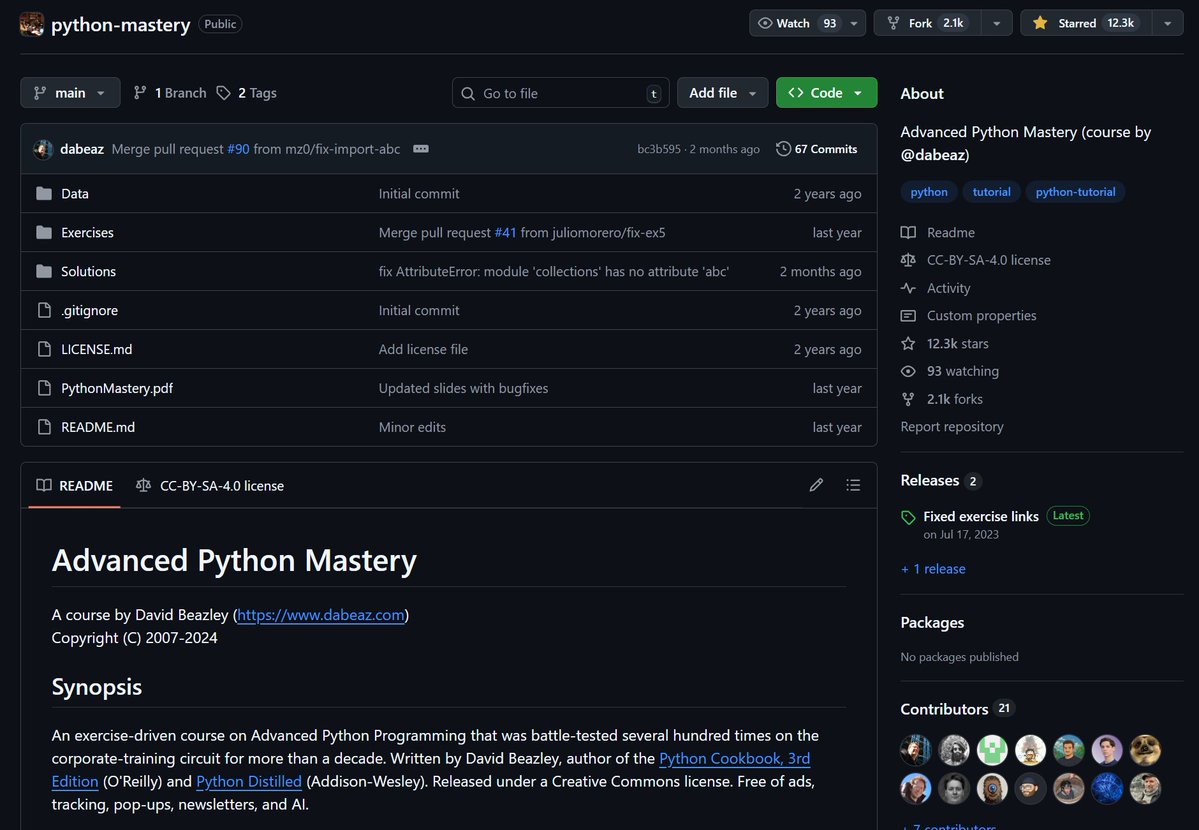The image size is (1199, 830).
Task: Open the Starred lists dropdown arrow
Action: tap(1168, 23)
